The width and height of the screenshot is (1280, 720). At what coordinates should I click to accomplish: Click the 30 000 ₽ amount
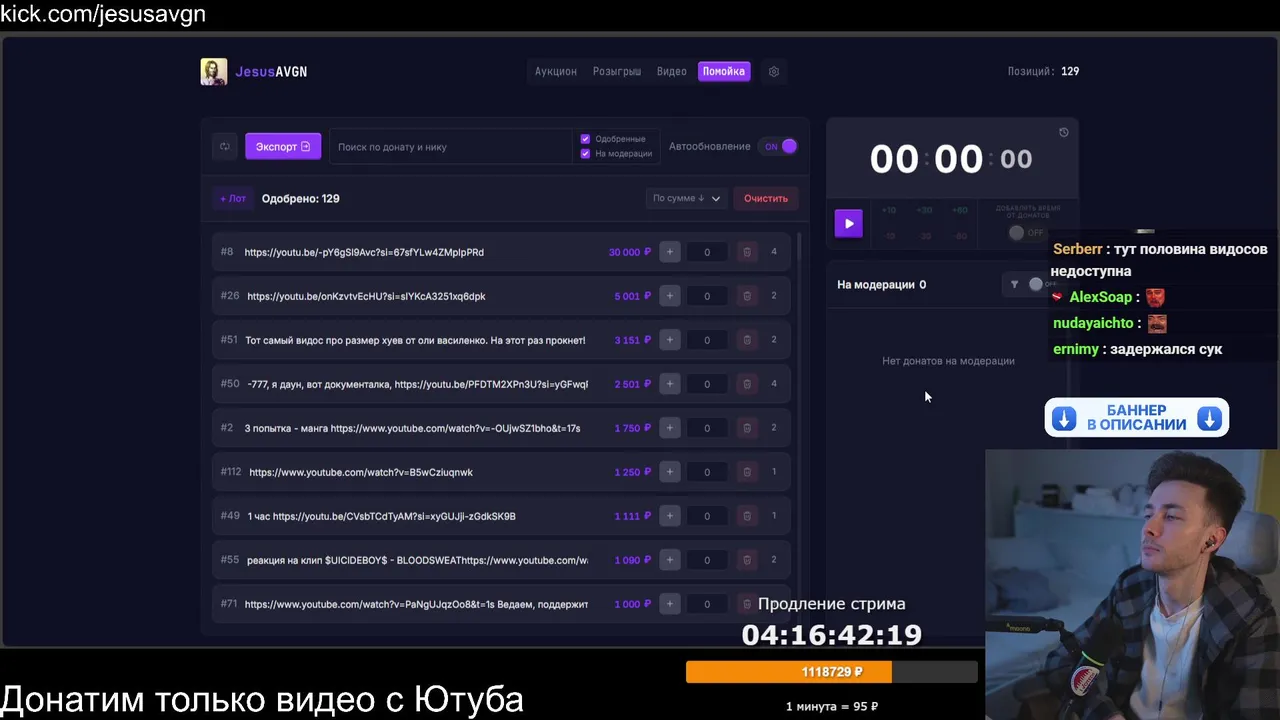tap(630, 252)
